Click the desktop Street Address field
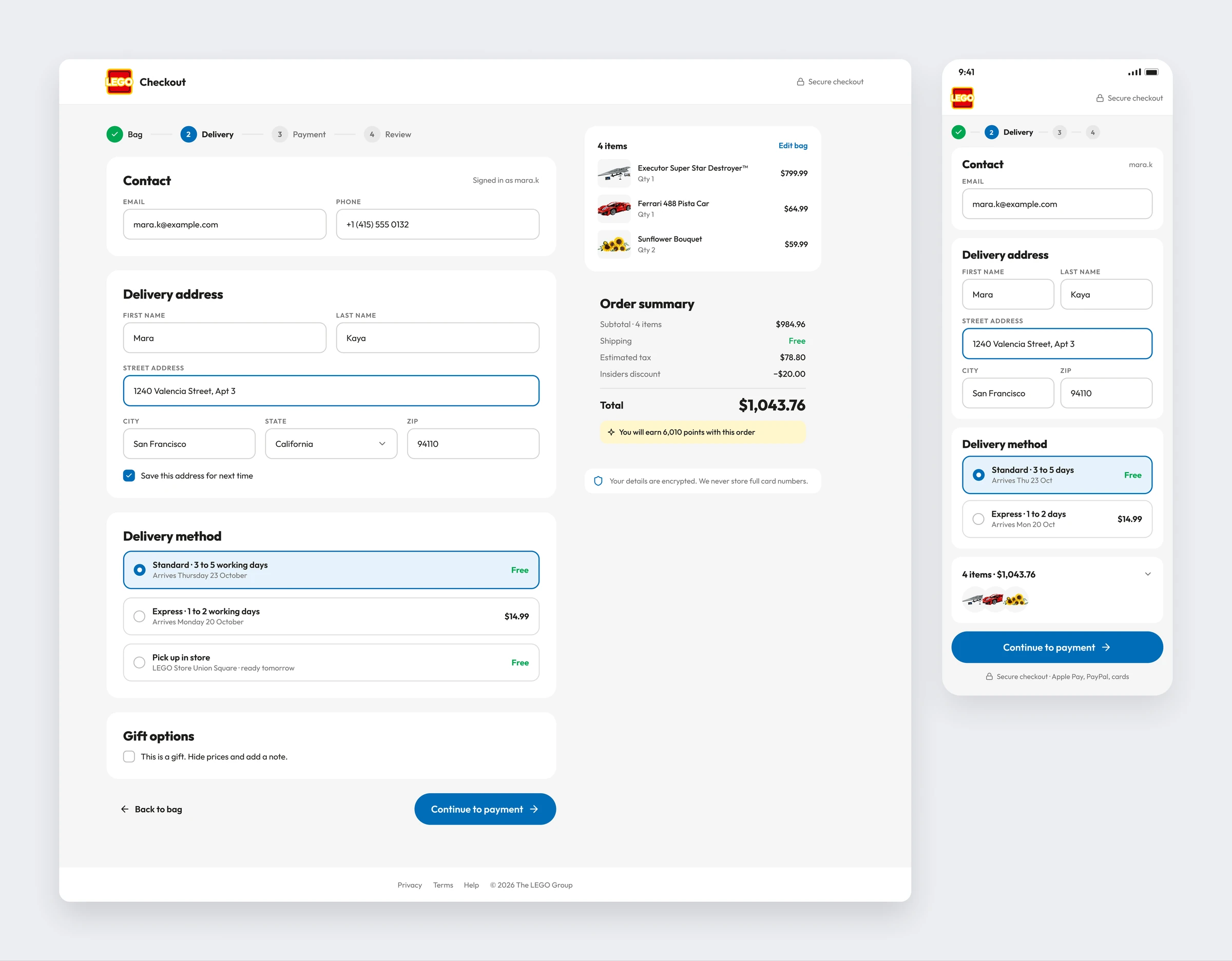The height and width of the screenshot is (961, 1232). point(331,391)
